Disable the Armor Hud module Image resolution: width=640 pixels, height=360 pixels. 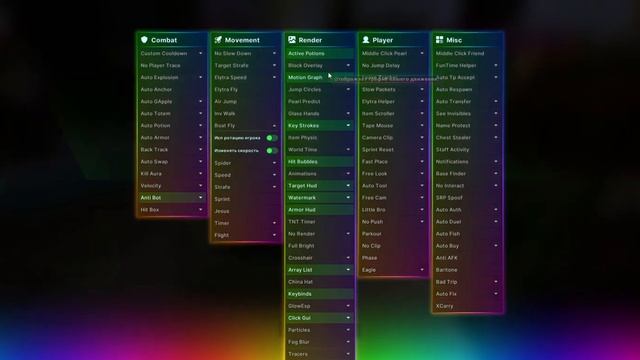point(320,210)
